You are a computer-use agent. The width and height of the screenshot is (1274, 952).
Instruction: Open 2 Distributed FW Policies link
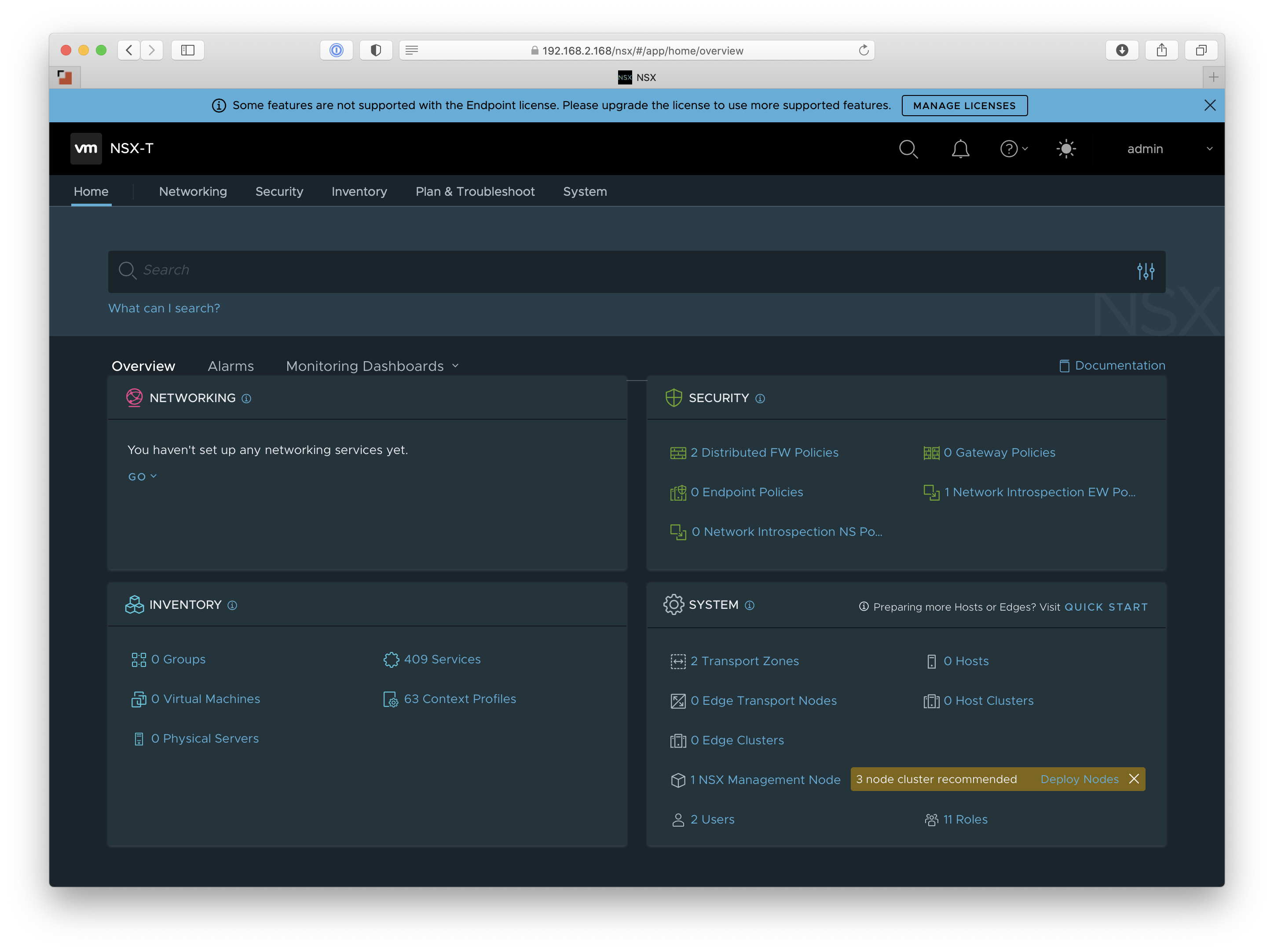coord(764,453)
